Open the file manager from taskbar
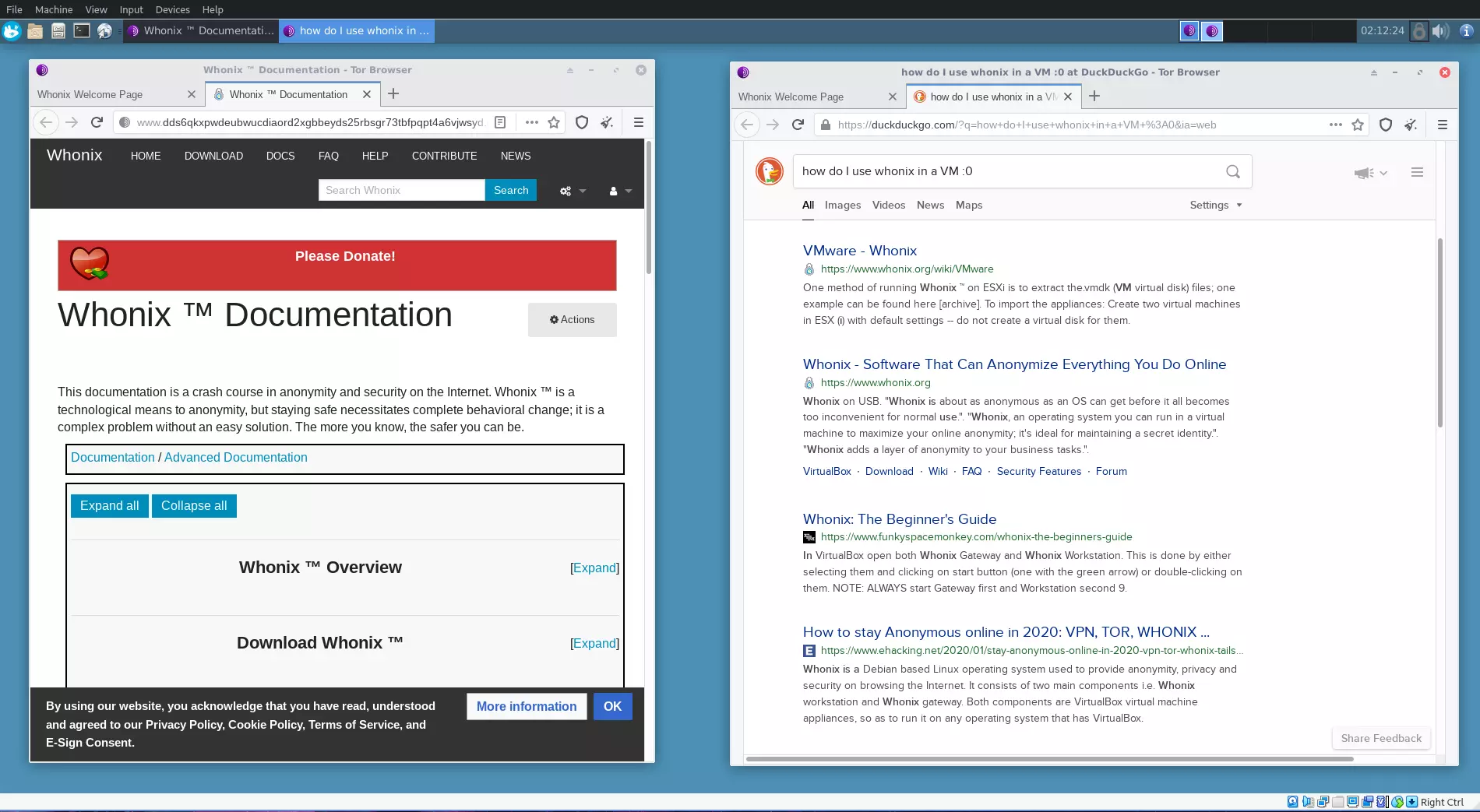The image size is (1480, 812). (x=35, y=30)
